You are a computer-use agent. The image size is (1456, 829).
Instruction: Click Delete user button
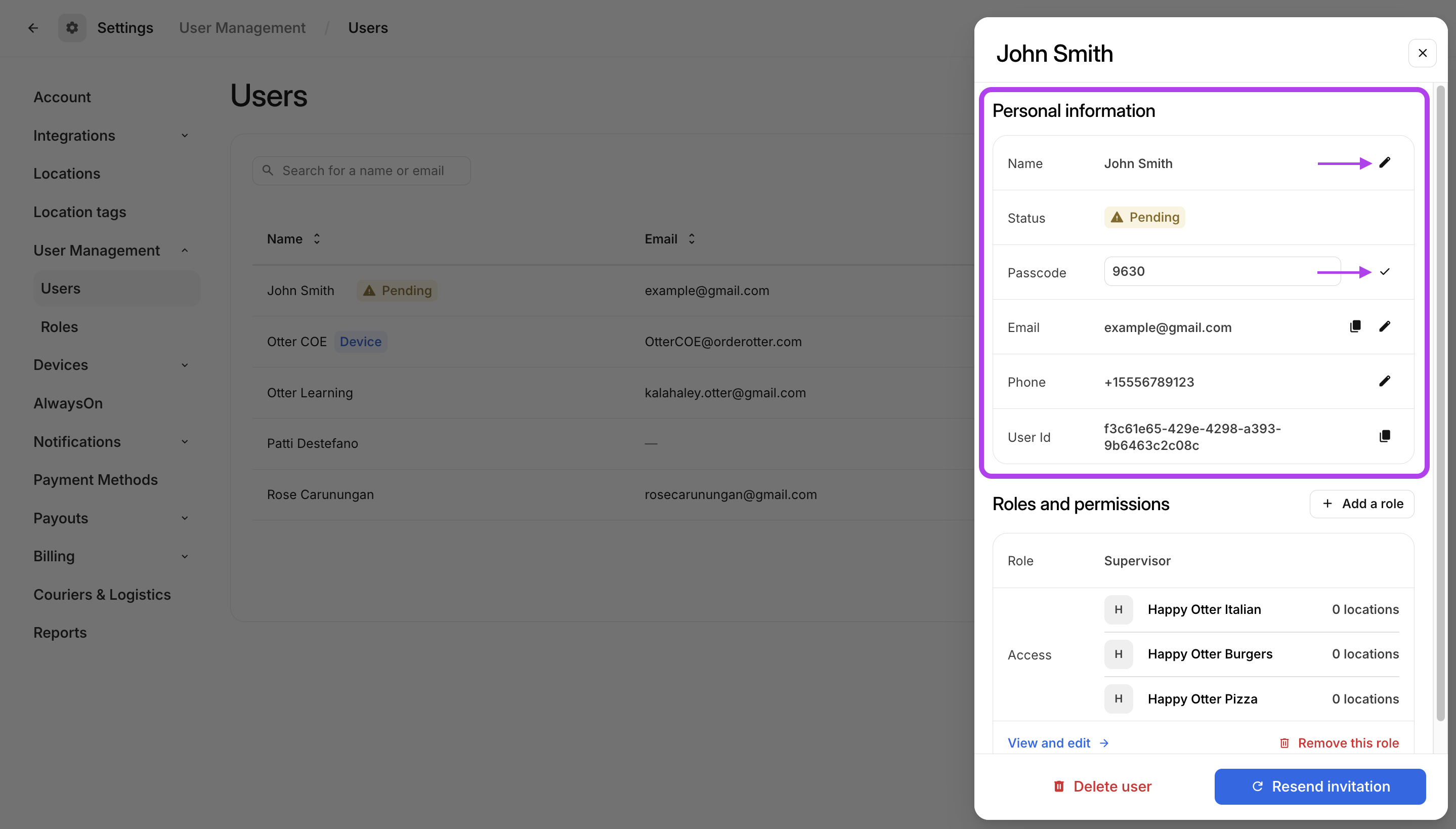pyautogui.click(x=1102, y=786)
